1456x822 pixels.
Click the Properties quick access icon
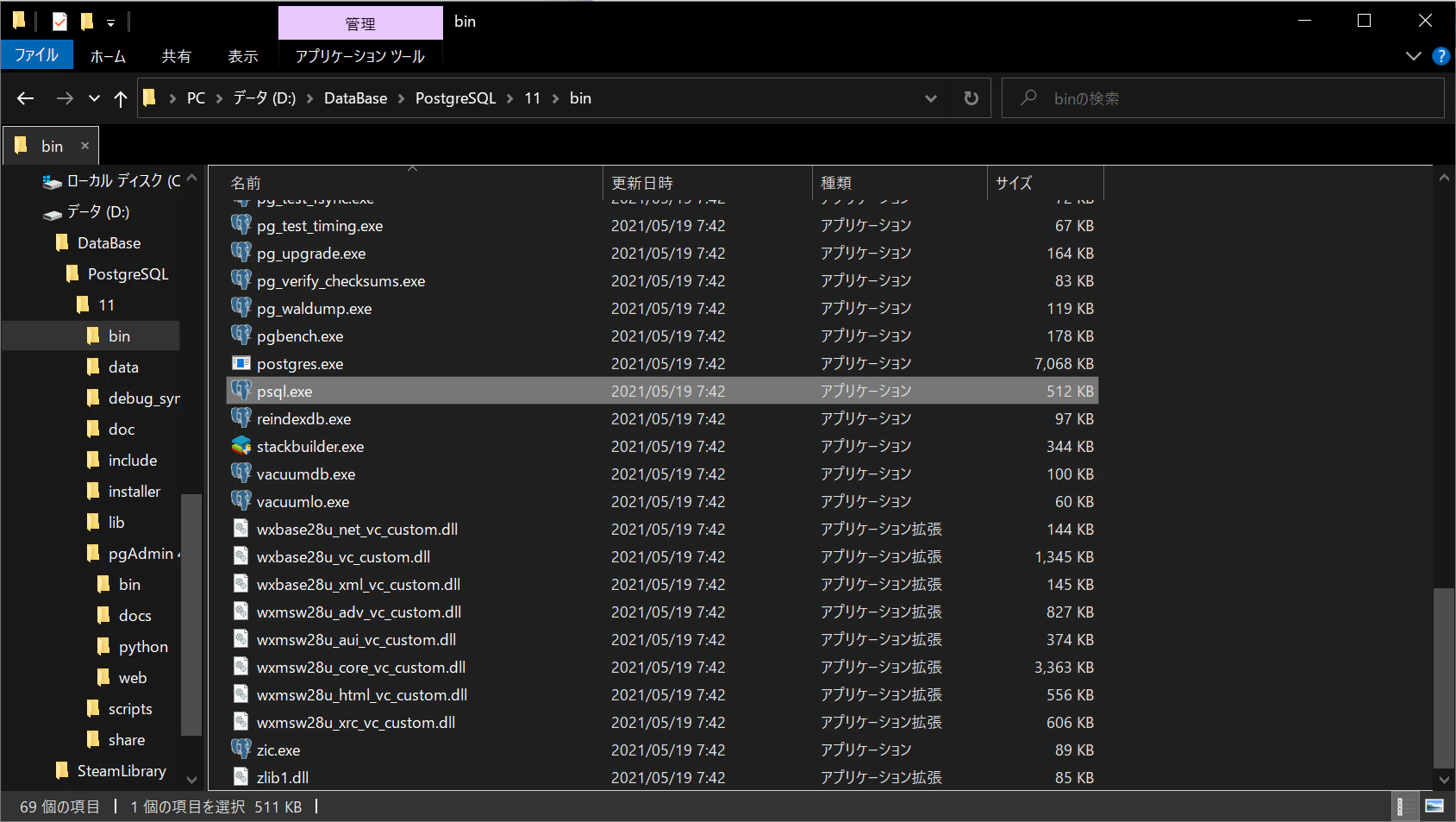[59, 22]
